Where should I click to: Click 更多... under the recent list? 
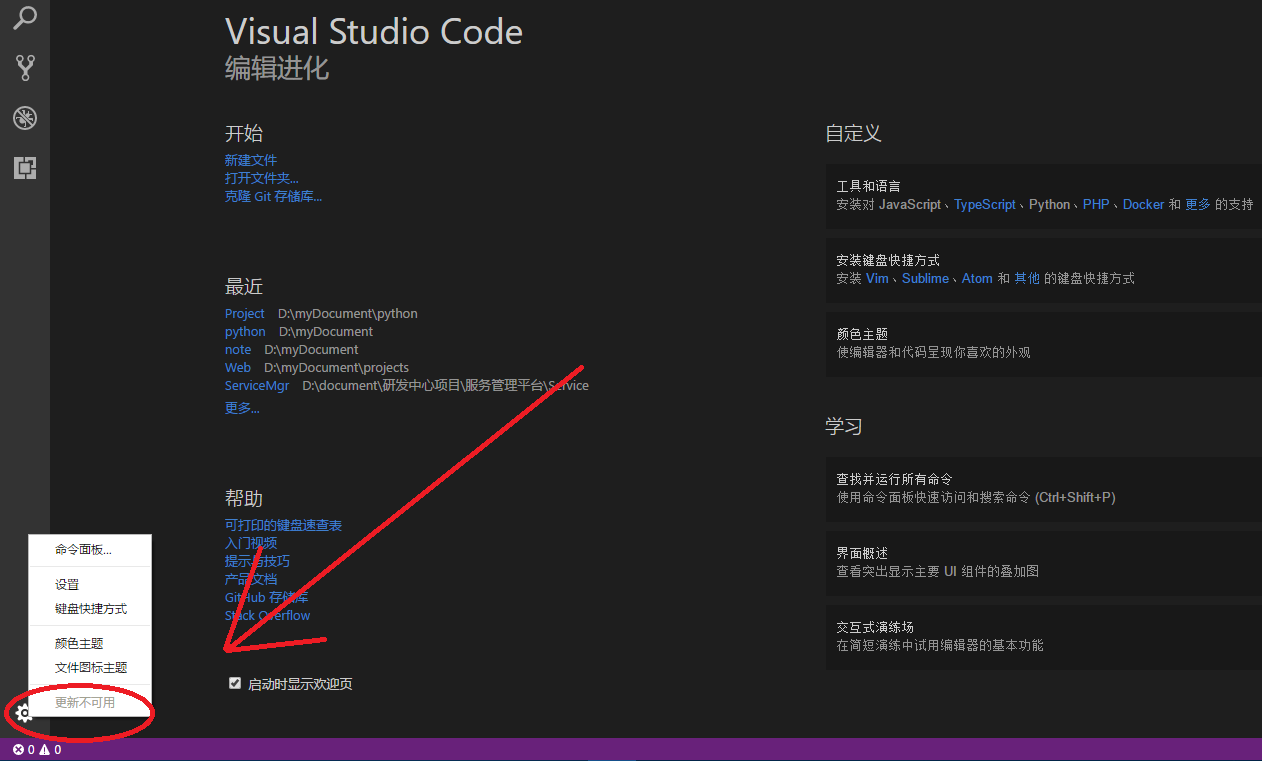[241, 407]
